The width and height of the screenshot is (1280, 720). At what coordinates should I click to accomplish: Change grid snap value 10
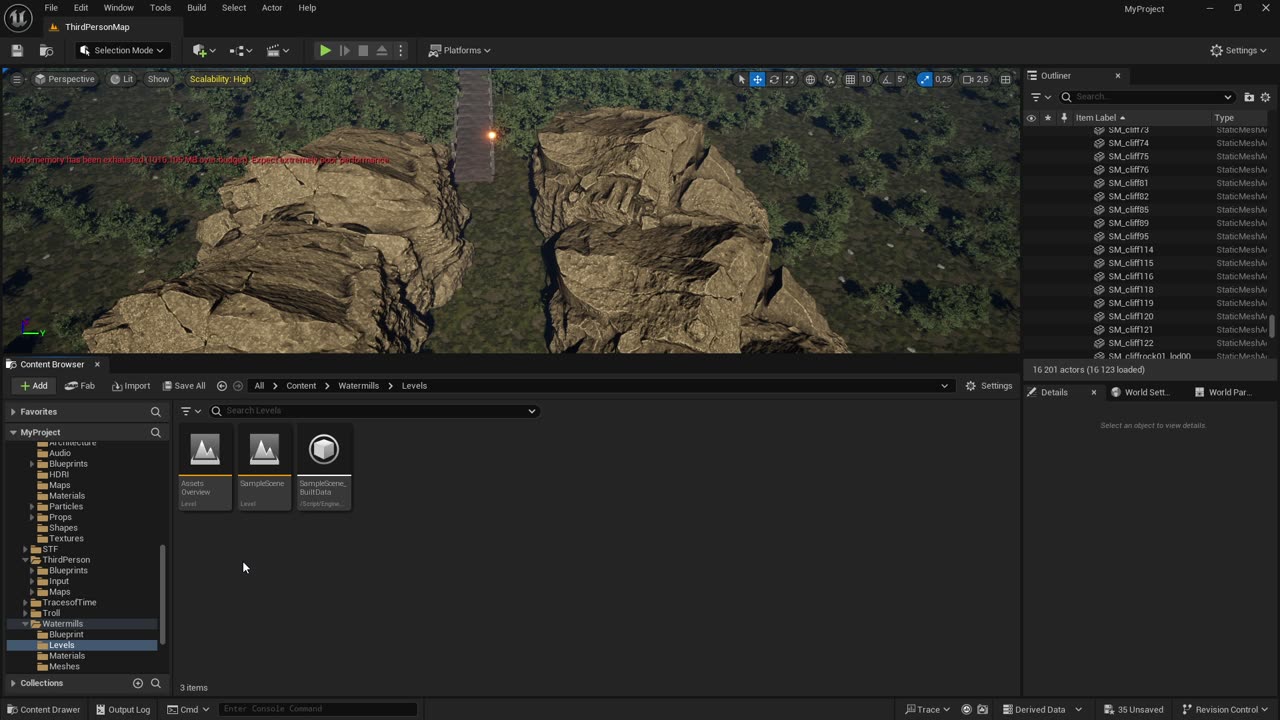pos(866,79)
